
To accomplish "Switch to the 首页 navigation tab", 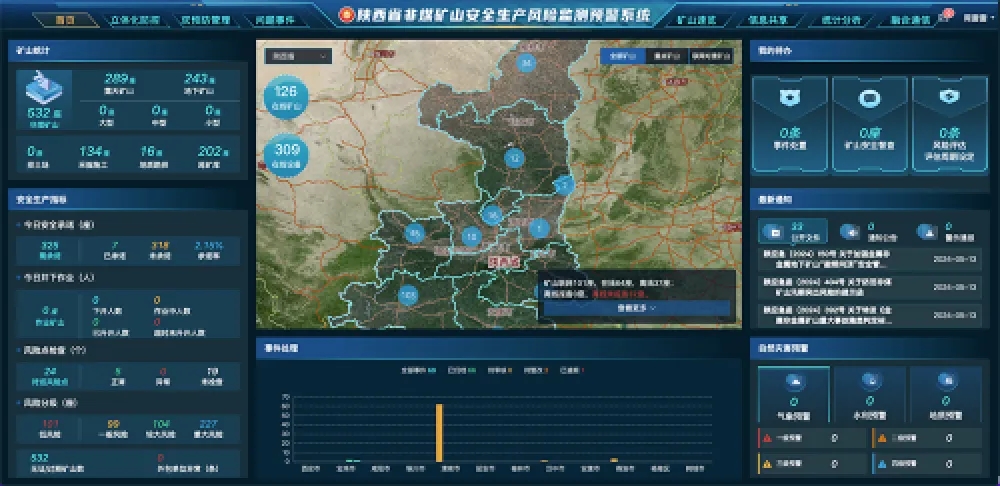I will 66,19.
